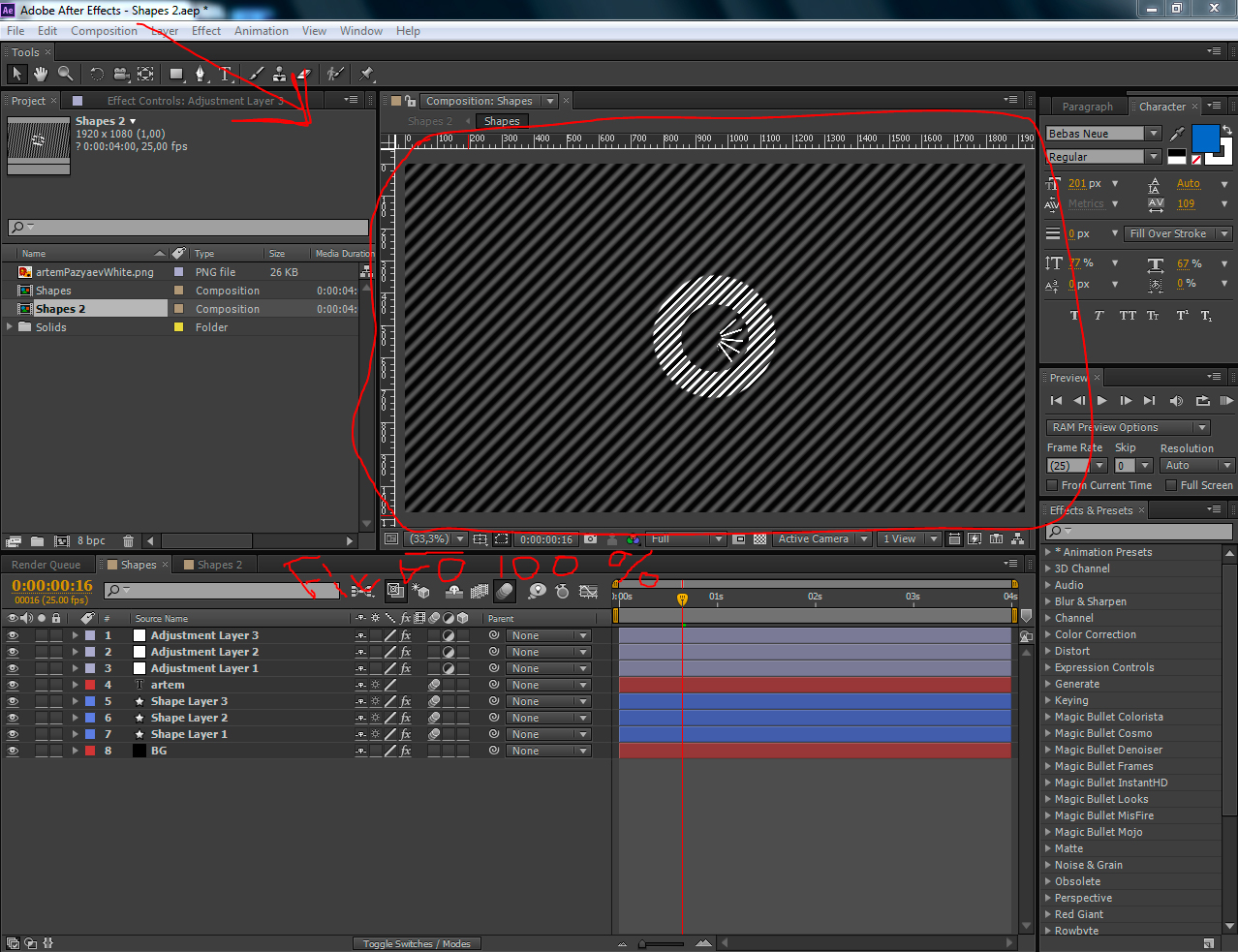This screenshot has height=952, width=1238.
Task: Open the Composition menu
Action: coord(104,31)
